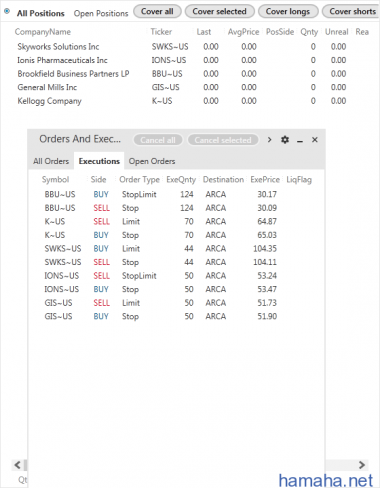The width and height of the screenshot is (380, 488).
Task: Switch to the Open Orders tab
Action: [152, 161]
